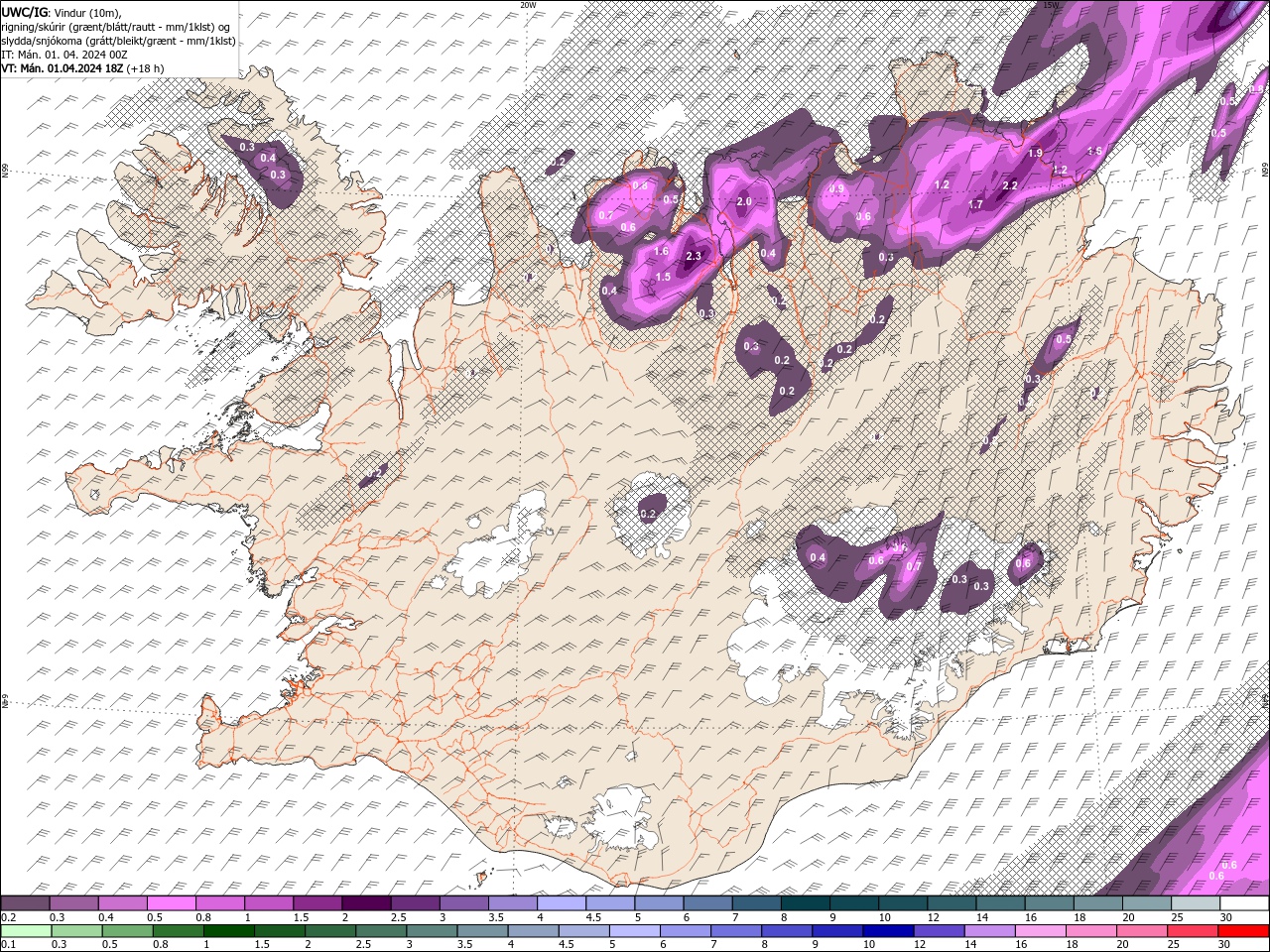Select bottom-row deep blue swatch between 10 and 12
This screenshot has width=1270, height=952.
click(888, 931)
